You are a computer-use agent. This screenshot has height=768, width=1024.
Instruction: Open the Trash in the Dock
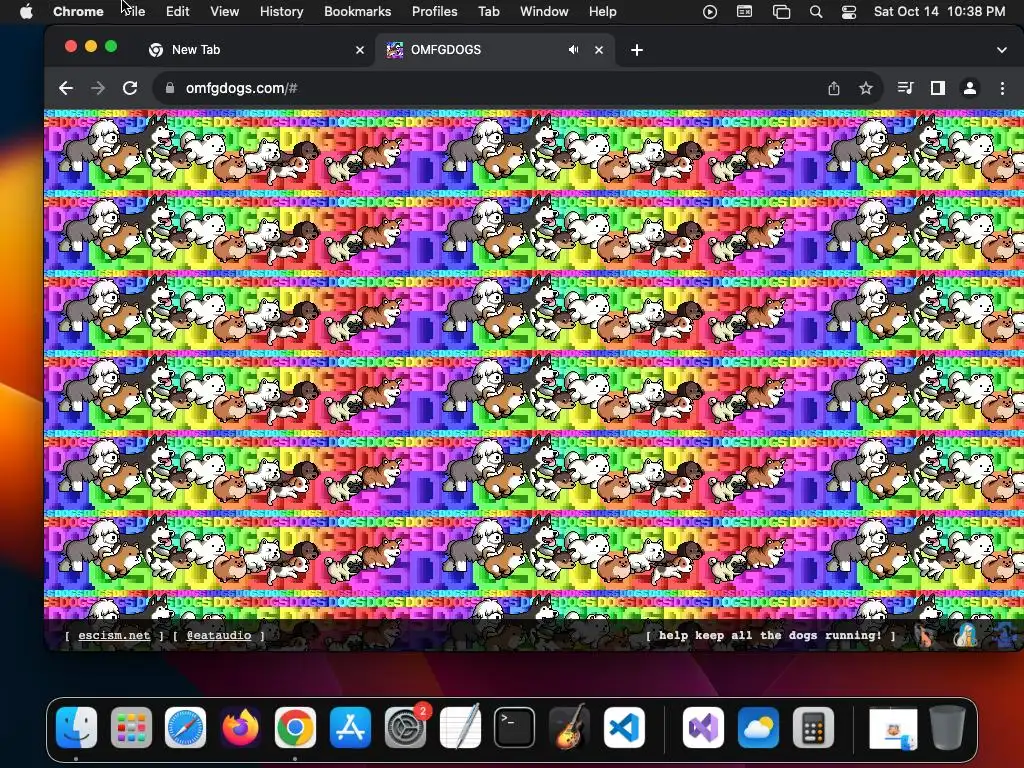click(948, 728)
